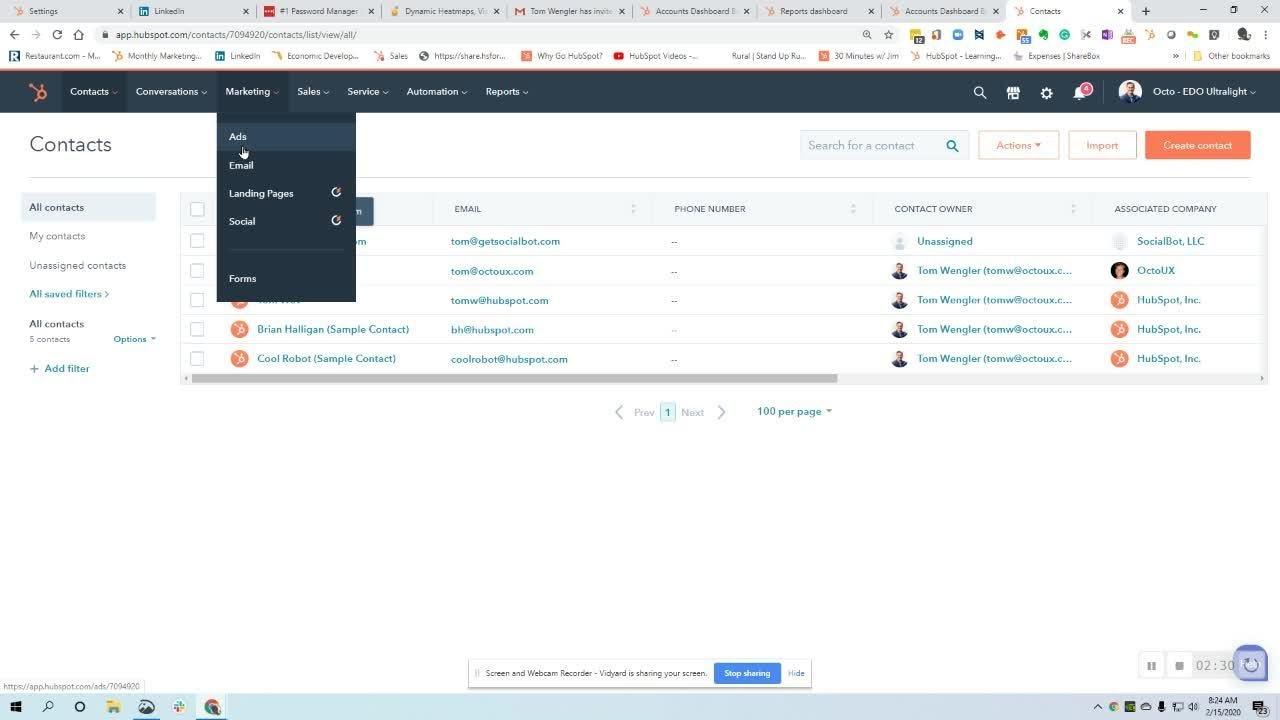1280x720 pixels.
Task: Click the Create contact button
Action: point(1197,145)
